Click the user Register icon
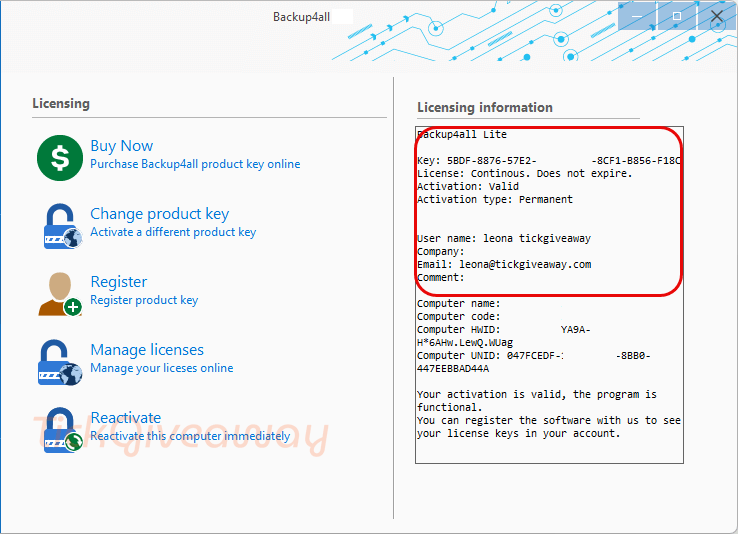 pyautogui.click(x=60, y=294)
